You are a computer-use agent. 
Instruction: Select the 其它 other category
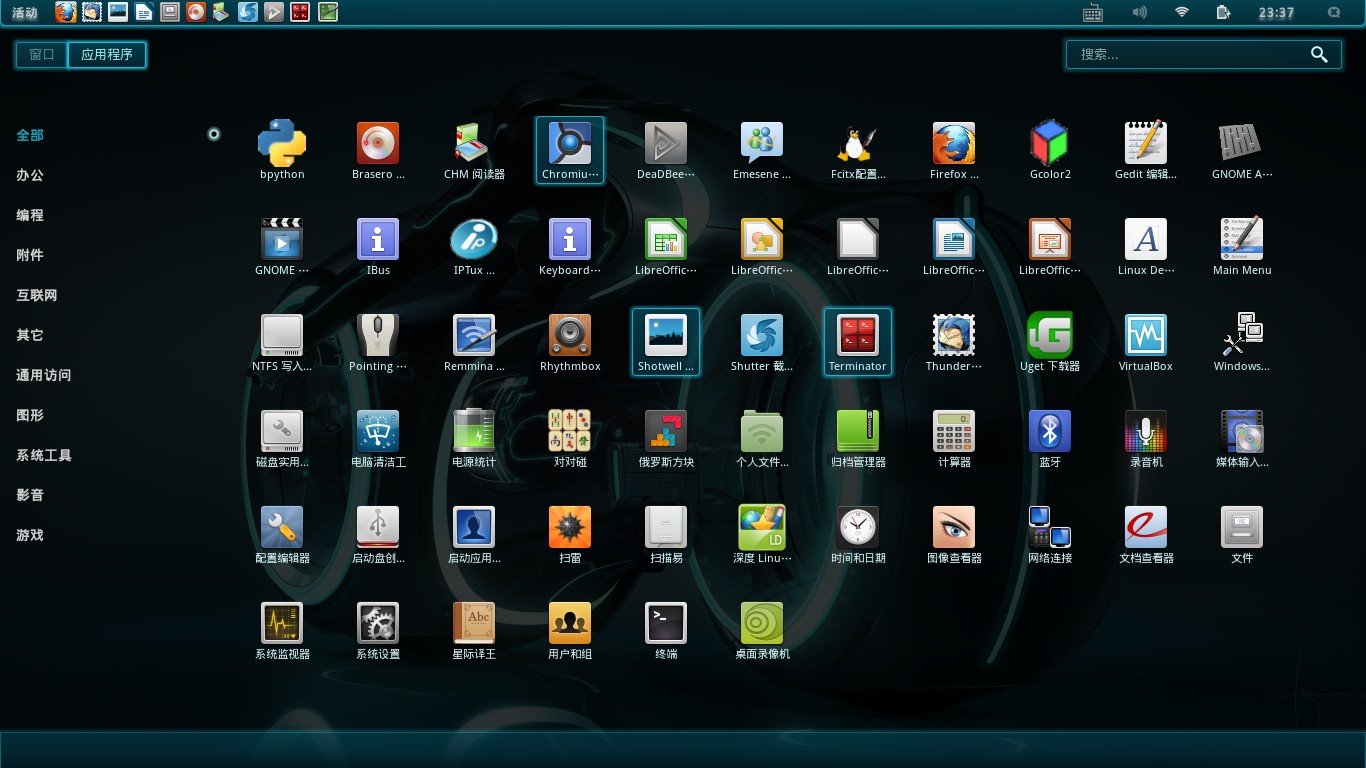pyautogui.click(x=30, y=335)
